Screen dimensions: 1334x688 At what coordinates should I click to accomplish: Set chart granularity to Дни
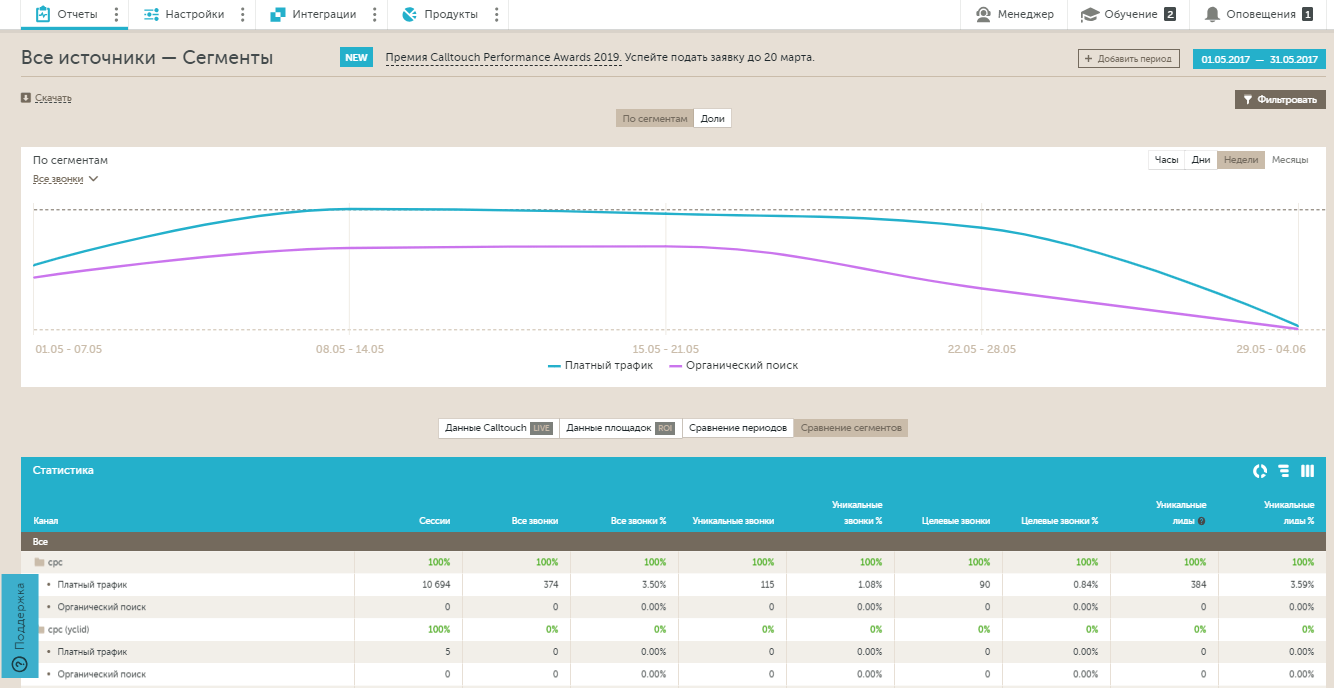click(x=1201, y=160)
